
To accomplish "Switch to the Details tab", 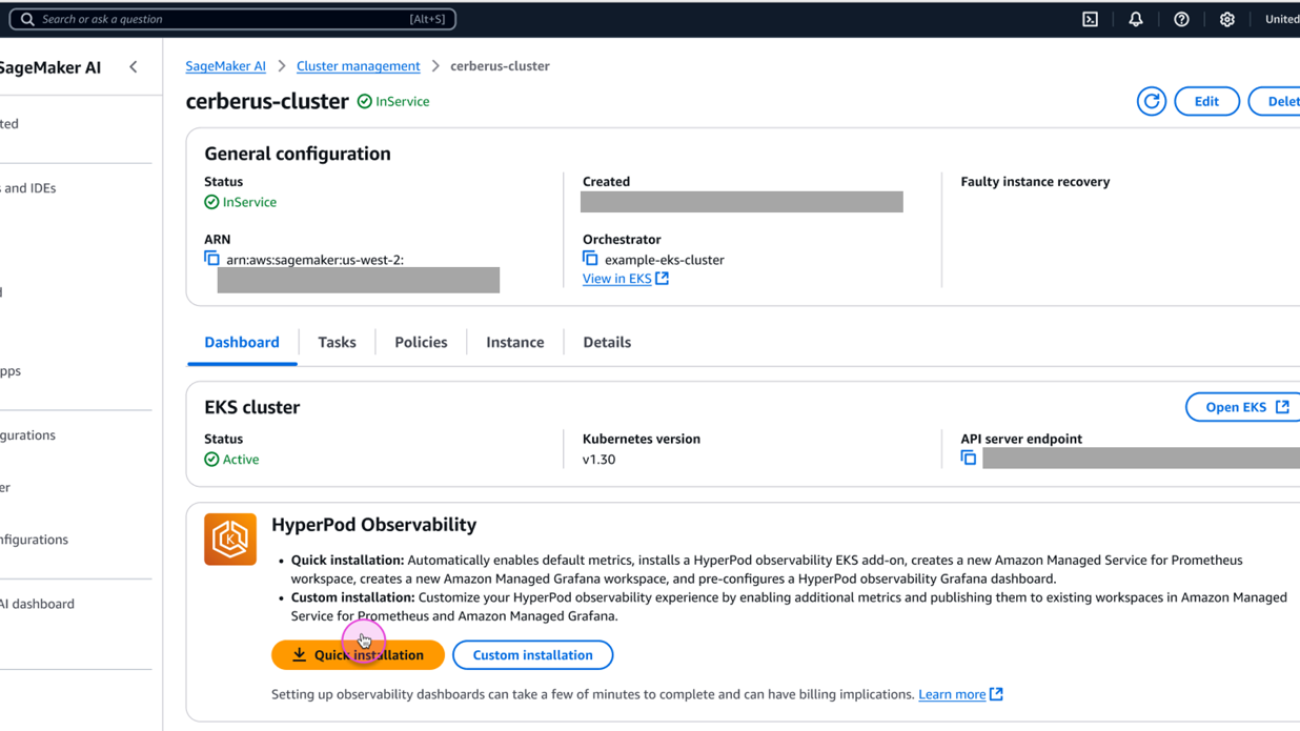I will (607, 342).
